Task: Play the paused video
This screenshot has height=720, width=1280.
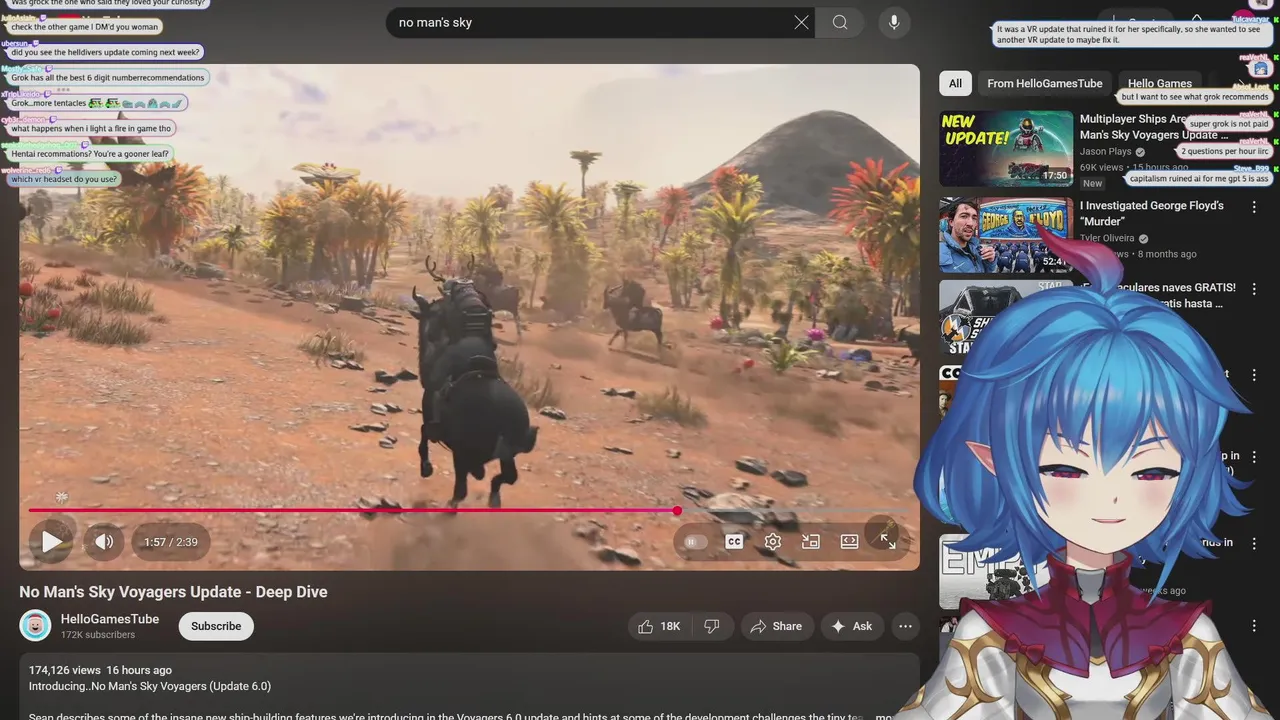Action: pos(52,542)
